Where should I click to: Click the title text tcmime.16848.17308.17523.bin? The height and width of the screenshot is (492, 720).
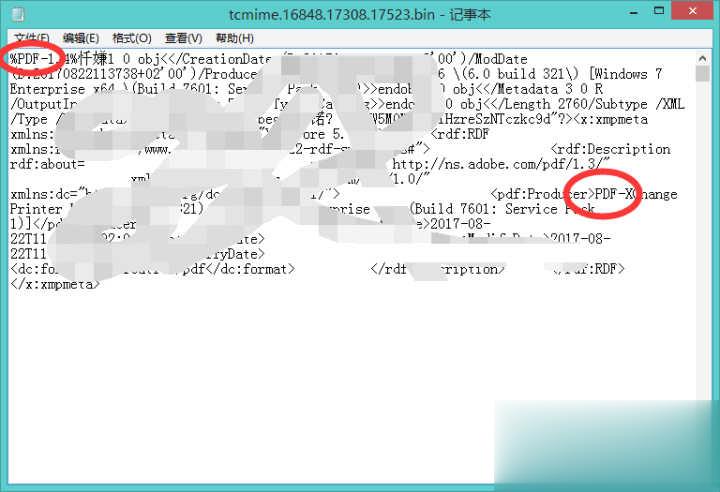332,15
